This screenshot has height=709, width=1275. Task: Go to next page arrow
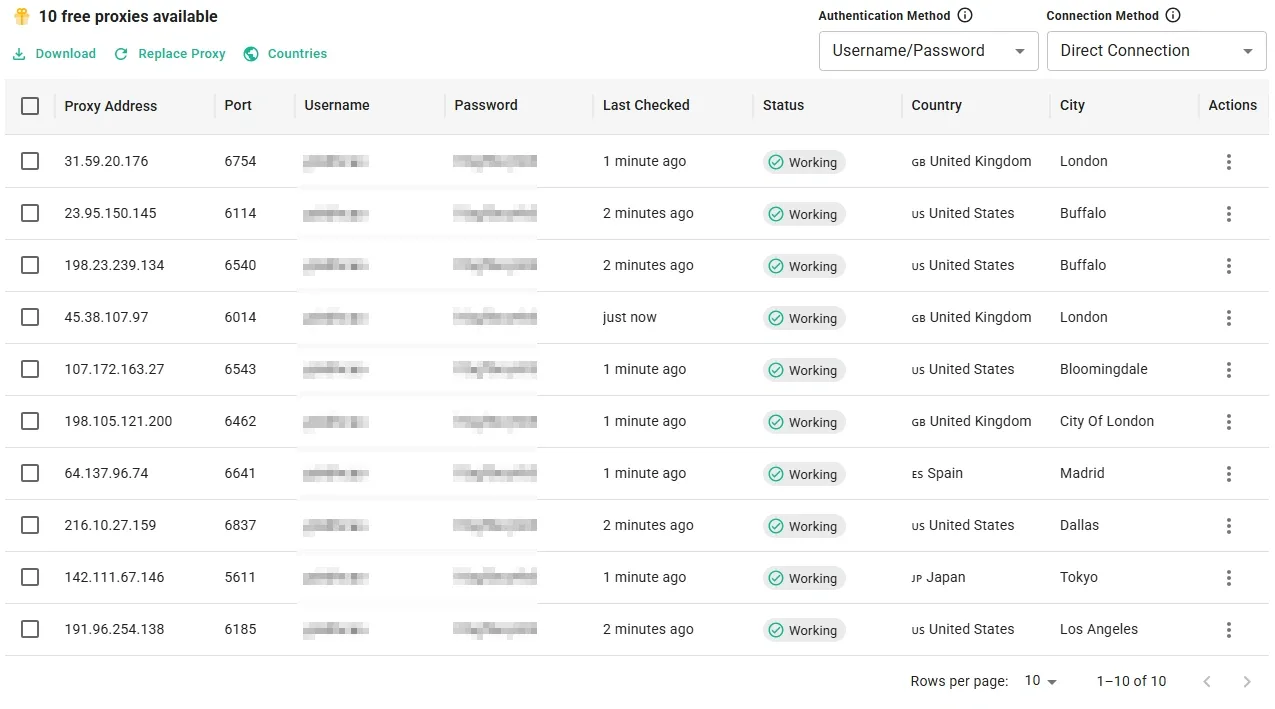tap(1246, 681)
